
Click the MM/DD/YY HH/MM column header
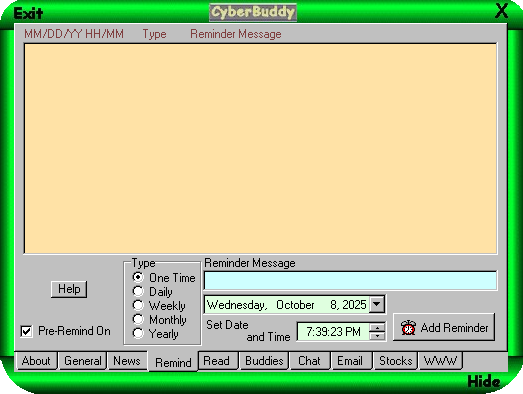pos(74,34)
